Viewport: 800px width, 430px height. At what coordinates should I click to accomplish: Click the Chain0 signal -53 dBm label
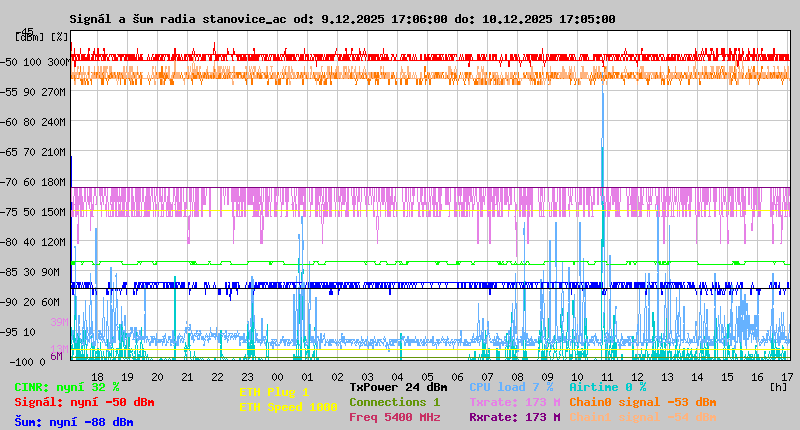(642, 402)
